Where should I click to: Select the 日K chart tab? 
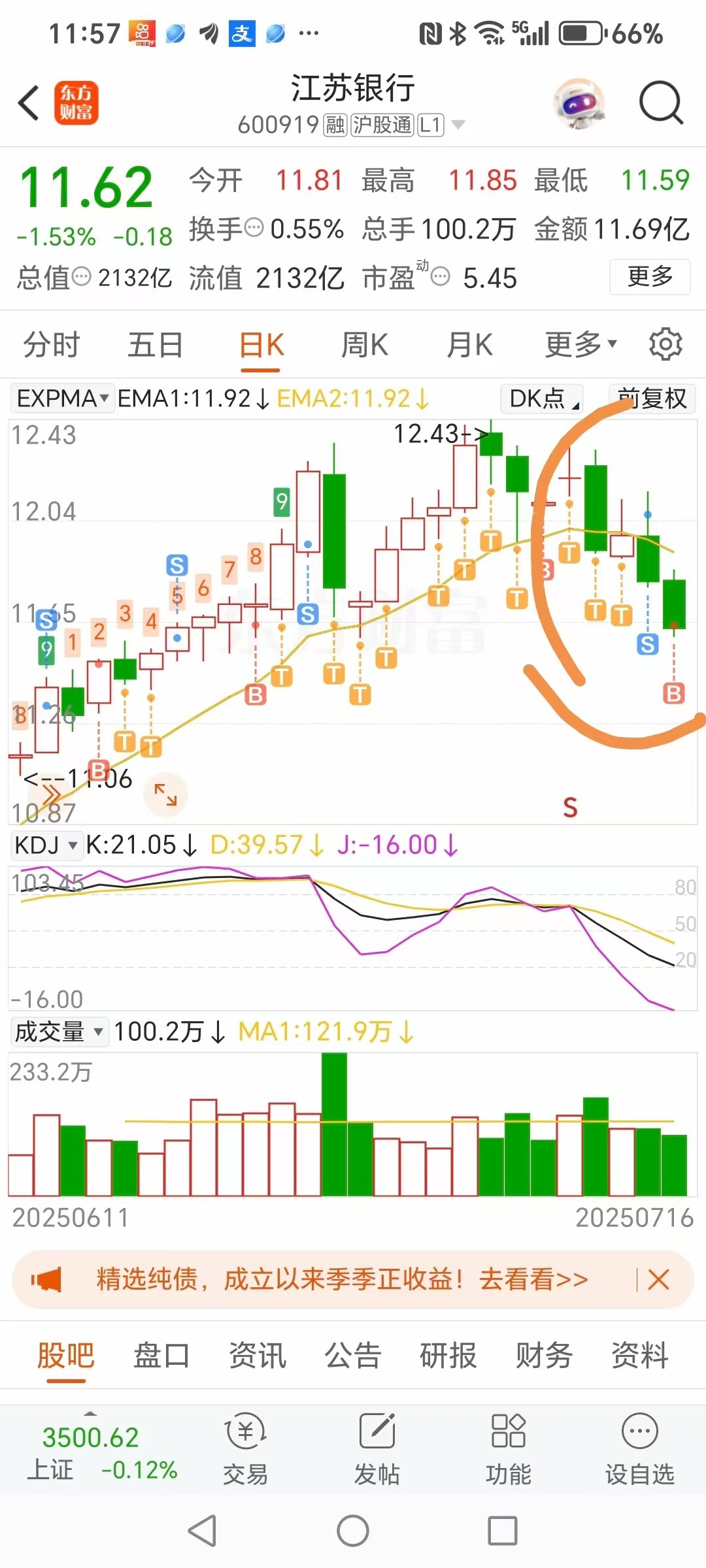[261, 344]
